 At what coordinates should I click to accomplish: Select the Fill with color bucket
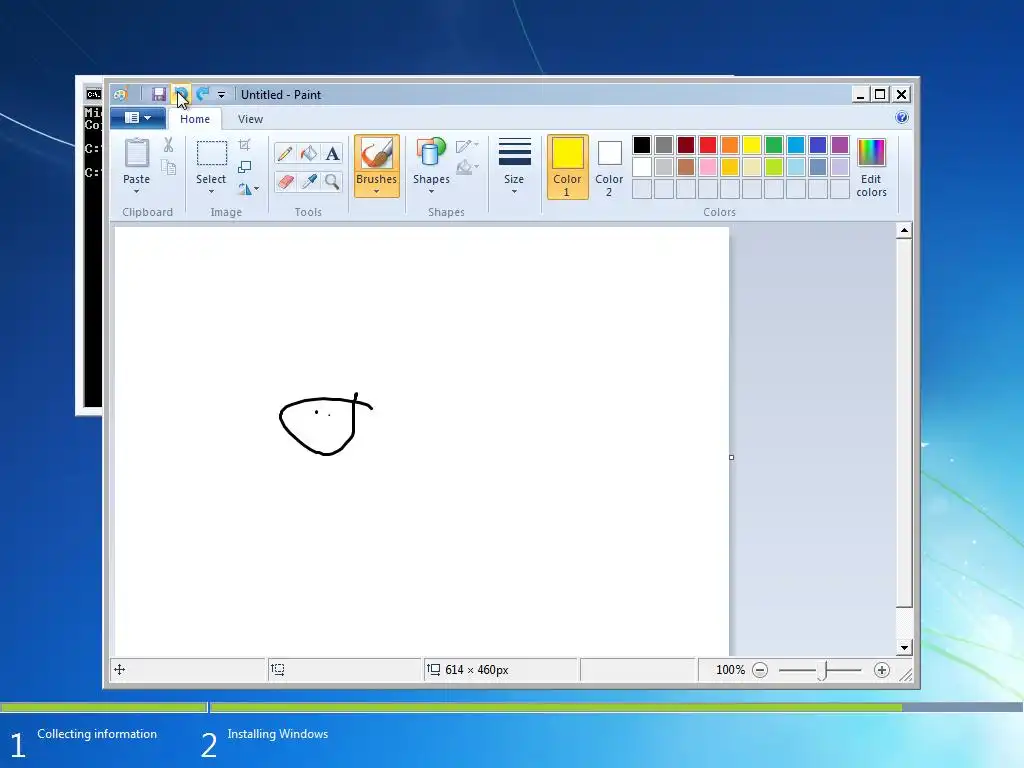[308, 153]
